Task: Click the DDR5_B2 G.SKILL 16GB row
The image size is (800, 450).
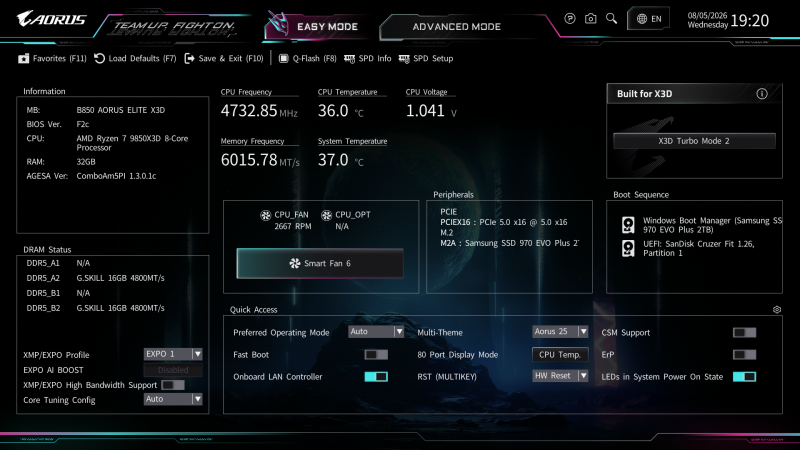Action: click(x=95, y=308)
